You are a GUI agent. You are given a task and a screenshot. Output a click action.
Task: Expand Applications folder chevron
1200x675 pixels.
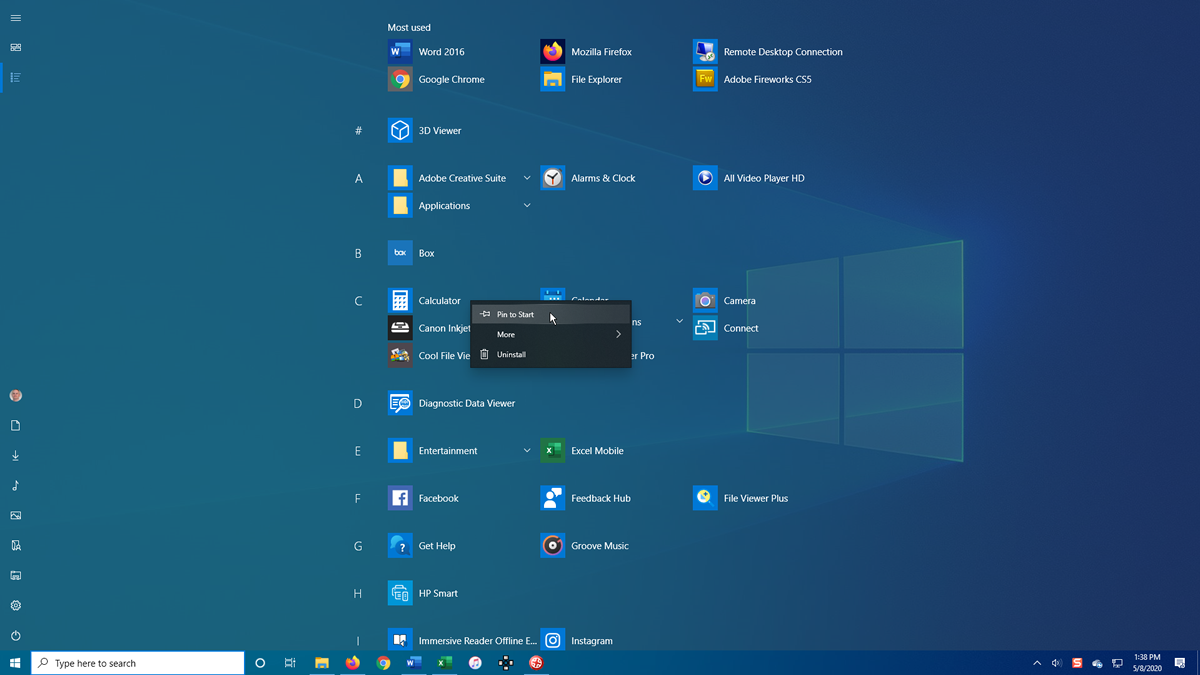pyautogui.click(x=527, y=206)
